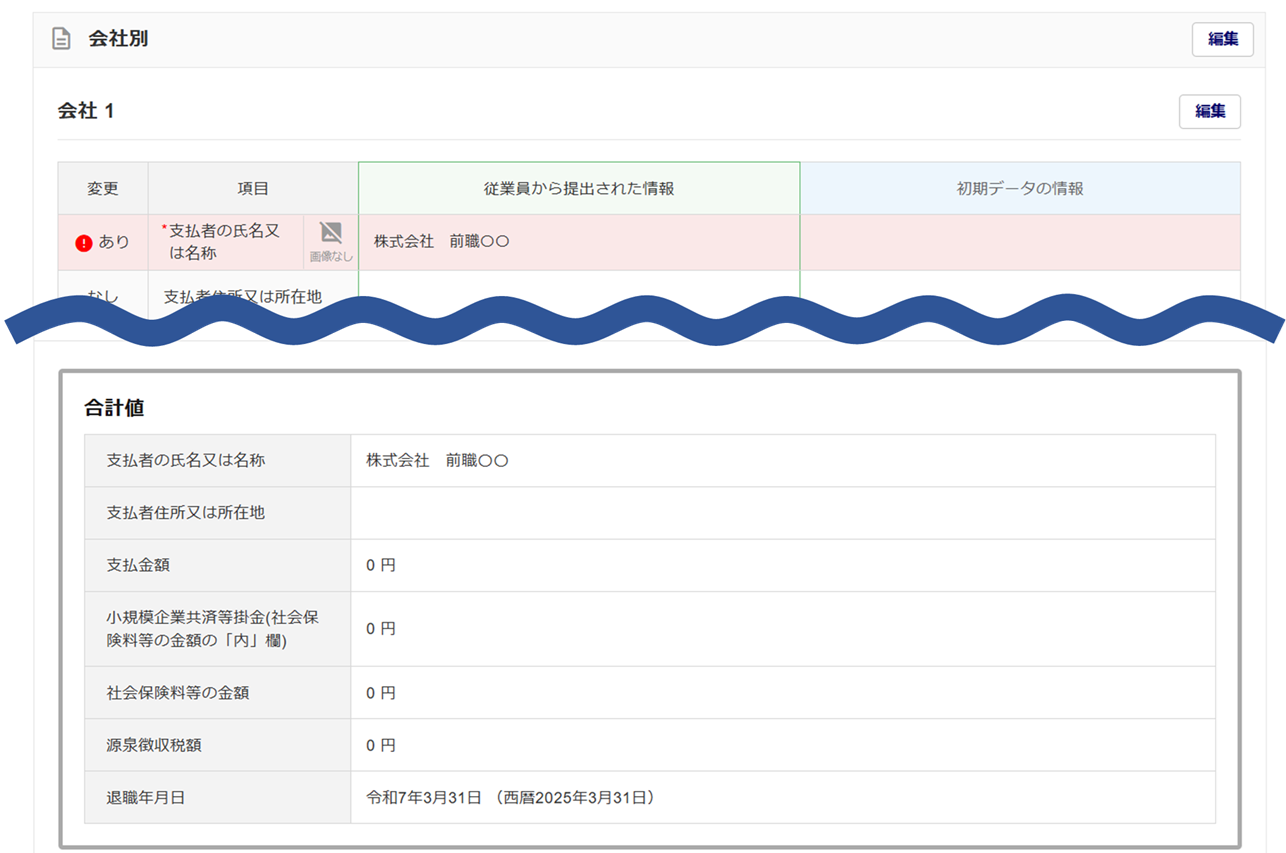Click the 合計値 section heading
Viewport: 1286px width, 853px height.
click(x=114, y=408)
